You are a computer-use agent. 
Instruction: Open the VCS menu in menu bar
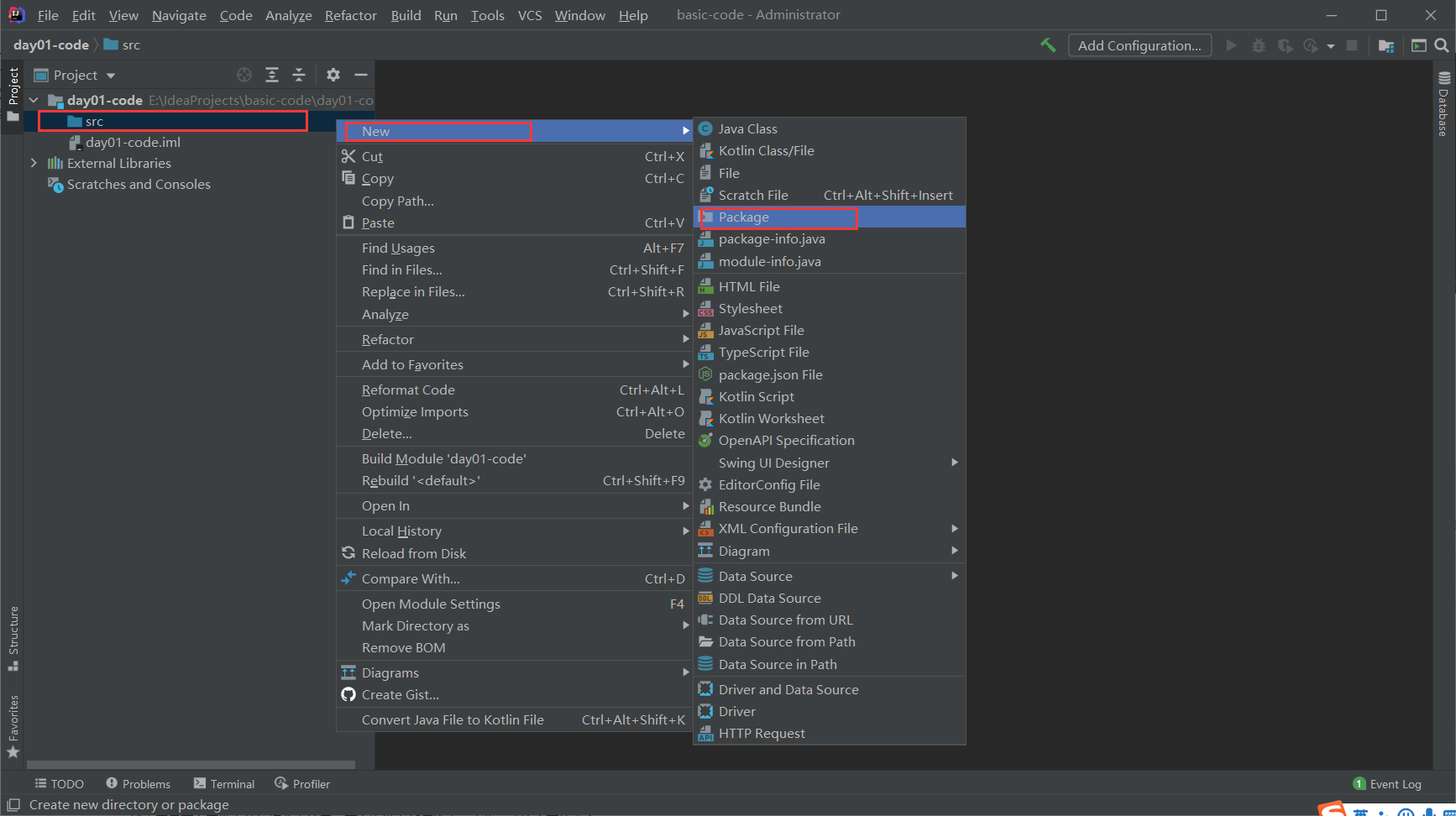click(529, 15)
